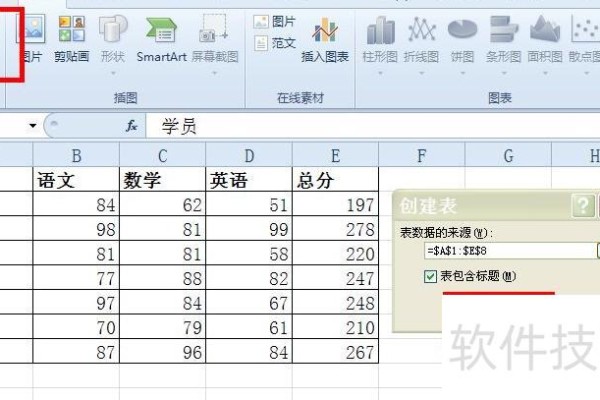The width and height of the screenshot is (600, 400).
Task: Open the Clip Art (剪贴画) tool
Action: 72,38
